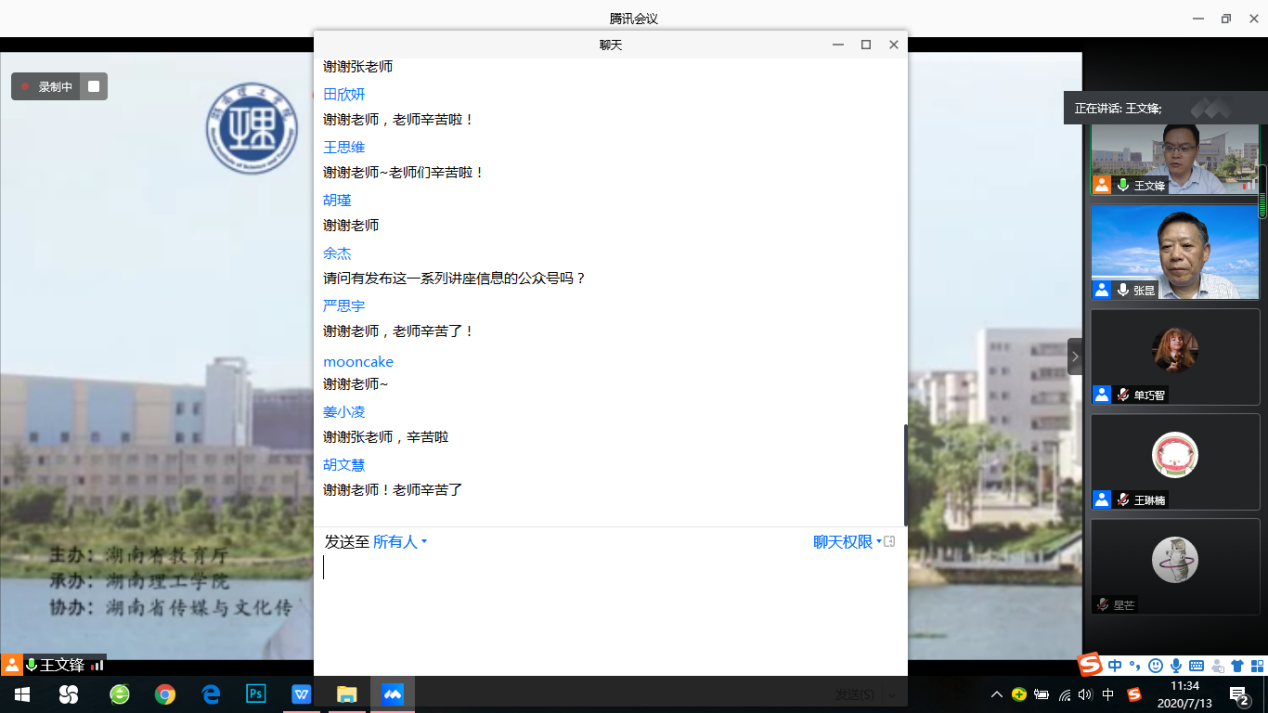This screenshot has height=713, width=1268.
Task: Click the chat message input field
Action: (x=610, y=600)
